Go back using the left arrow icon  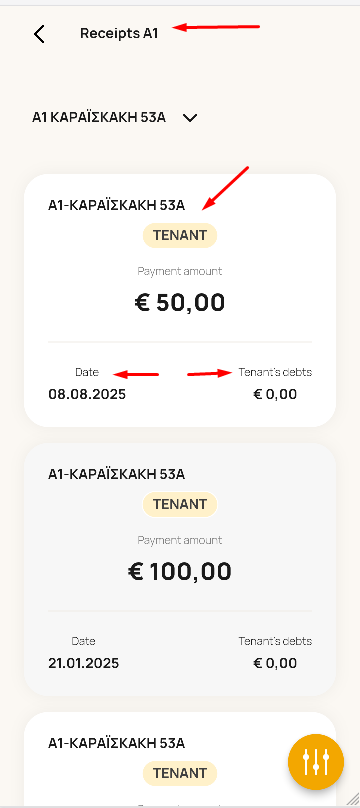(x=39, y=34)
